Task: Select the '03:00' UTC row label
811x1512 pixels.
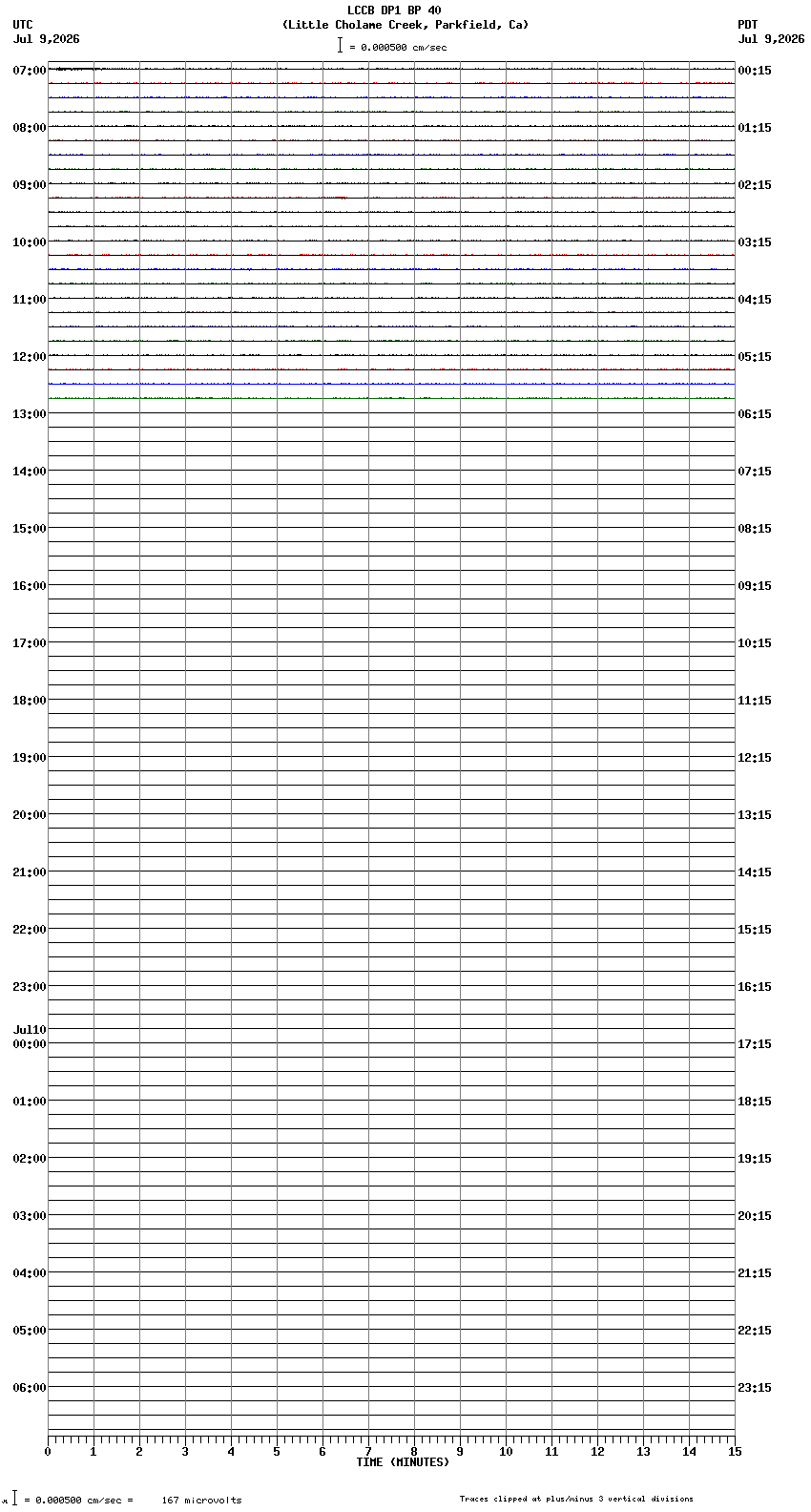Action: pos(30,1216)
